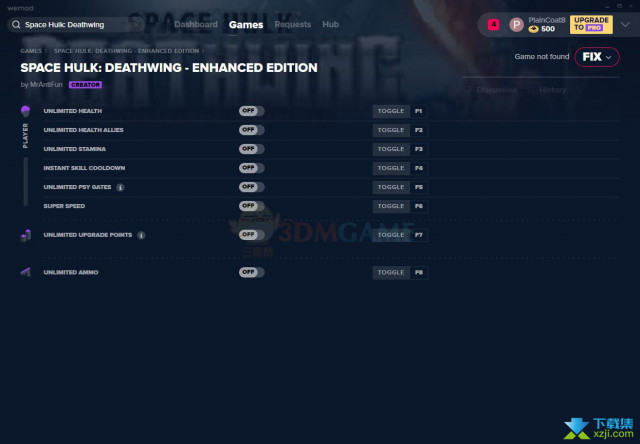
Task: Open creator MrAntiFun's profile link
Action: [x=46, y=84]
